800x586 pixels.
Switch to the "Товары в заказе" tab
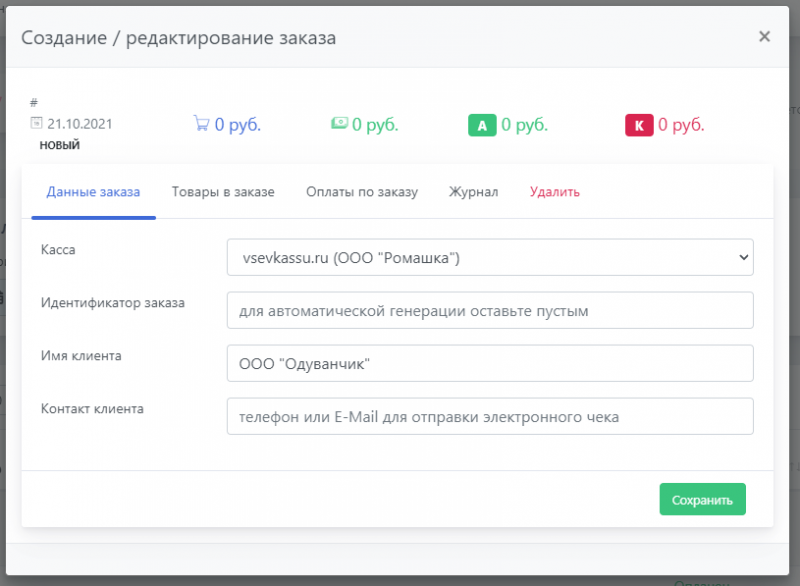pyautogui.click(x=222, y=192)
